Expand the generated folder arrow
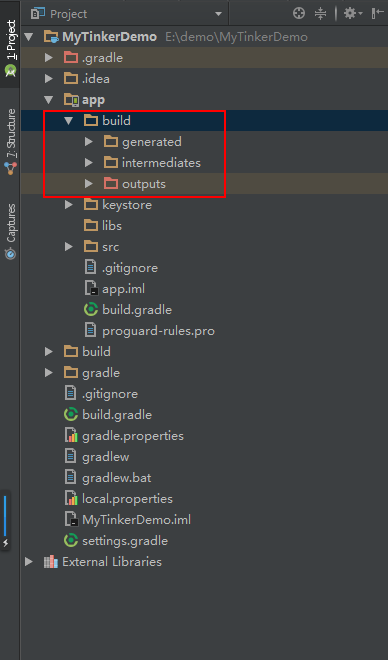This screenshot has height=660, width=388. pos(88,142)
